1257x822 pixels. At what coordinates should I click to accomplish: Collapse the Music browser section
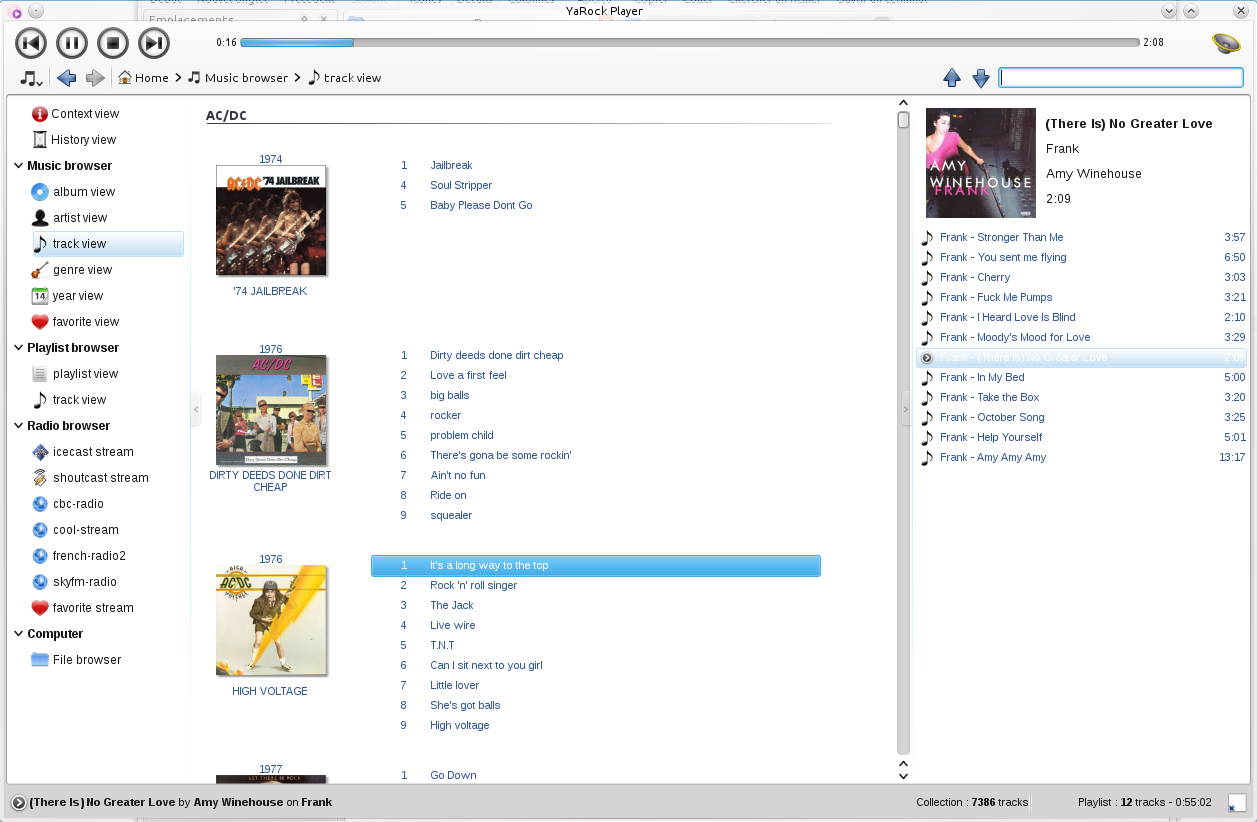(19, 166)
